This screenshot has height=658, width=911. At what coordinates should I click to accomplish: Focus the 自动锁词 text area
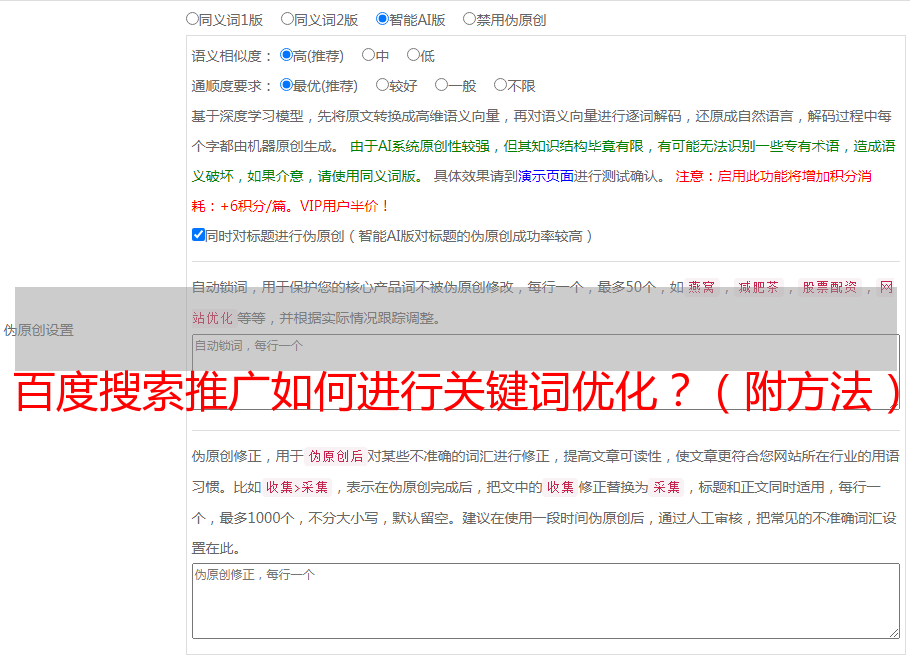[546, 372]
